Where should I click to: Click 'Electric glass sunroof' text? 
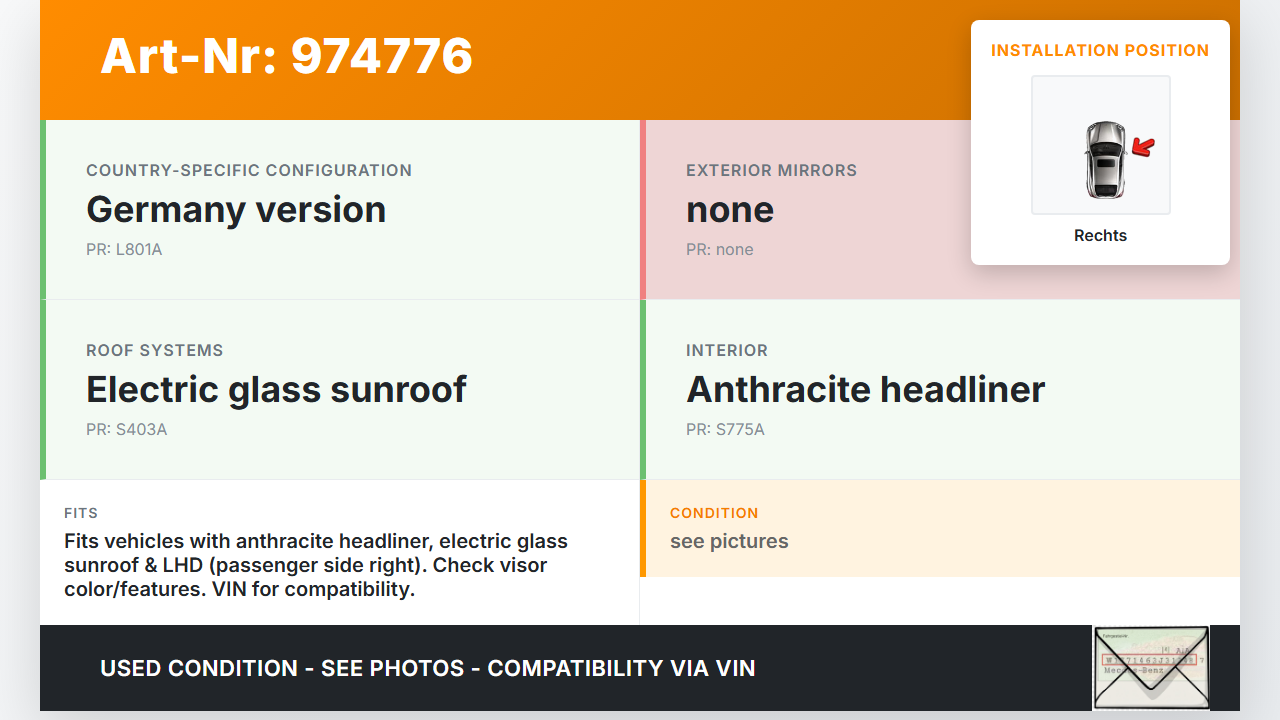(x=276, y=390)
